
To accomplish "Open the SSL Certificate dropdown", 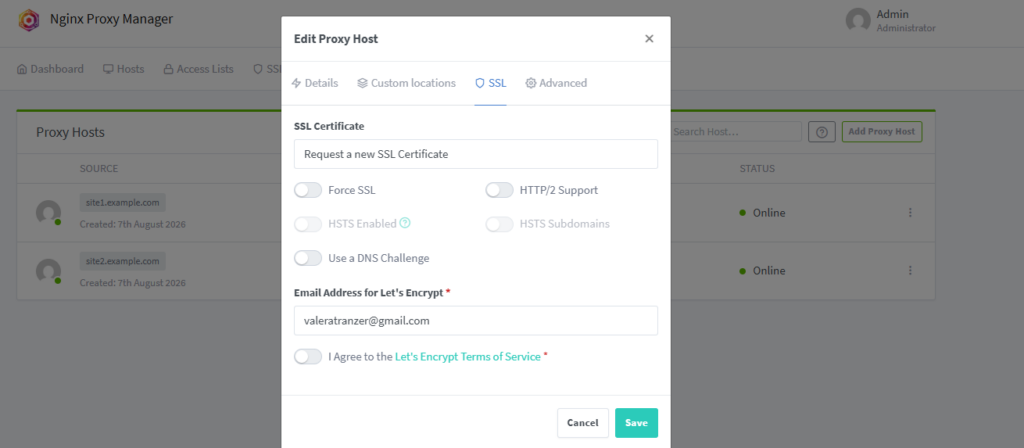I will click(x=475, y=154).
